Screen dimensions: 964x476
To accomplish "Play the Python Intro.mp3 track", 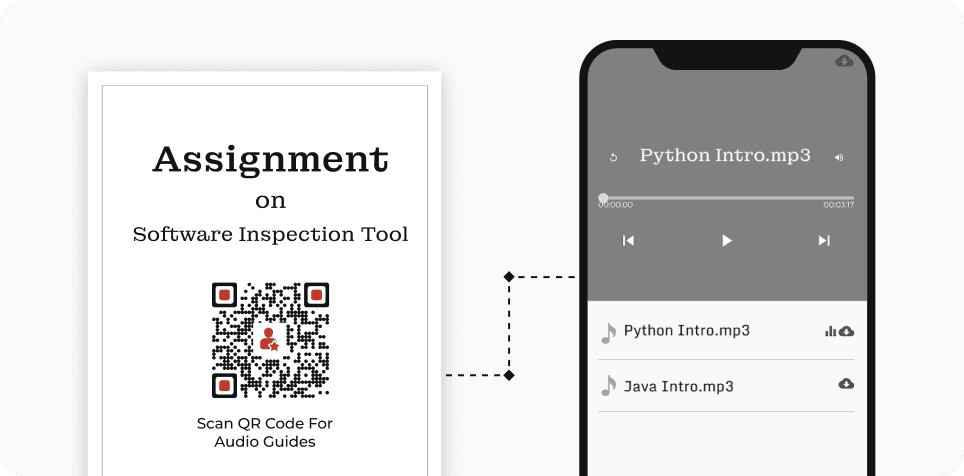I will coord(727,240).
